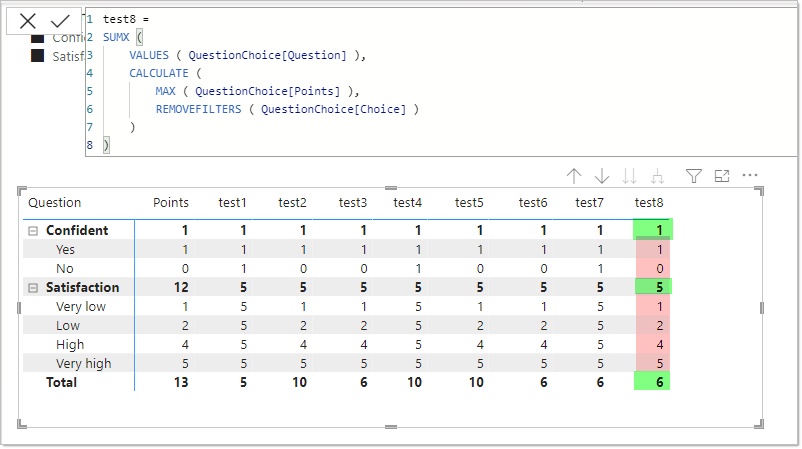Go to next level with double arrows
Image resolution: width=802 pixels, height=449 pixels.
(630, 176)
